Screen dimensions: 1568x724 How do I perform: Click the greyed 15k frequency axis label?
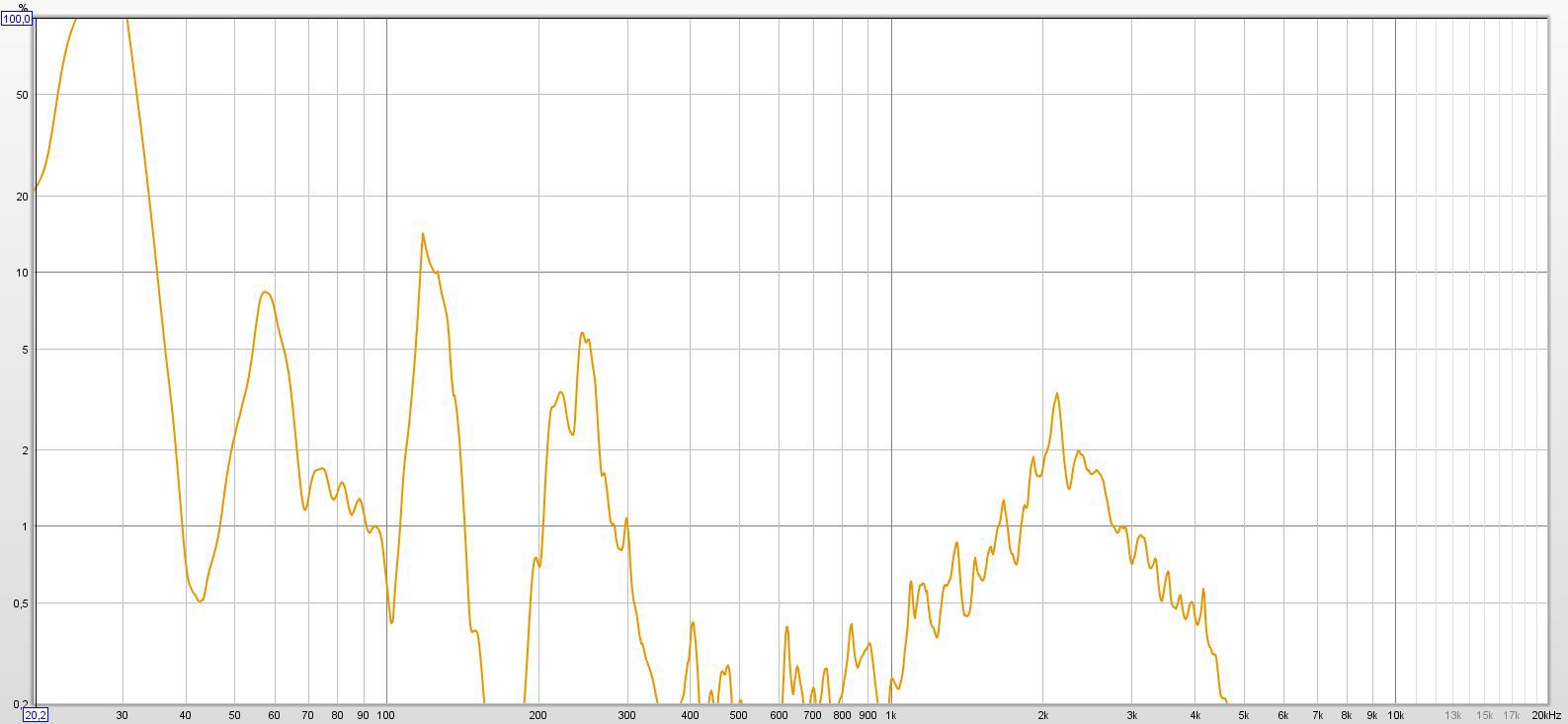pos(1485,715)
